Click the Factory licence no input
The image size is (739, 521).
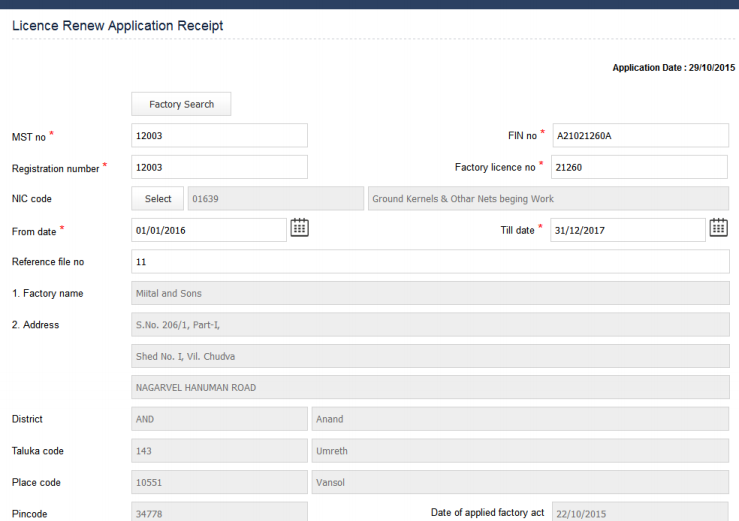click(x=640, y=168)
